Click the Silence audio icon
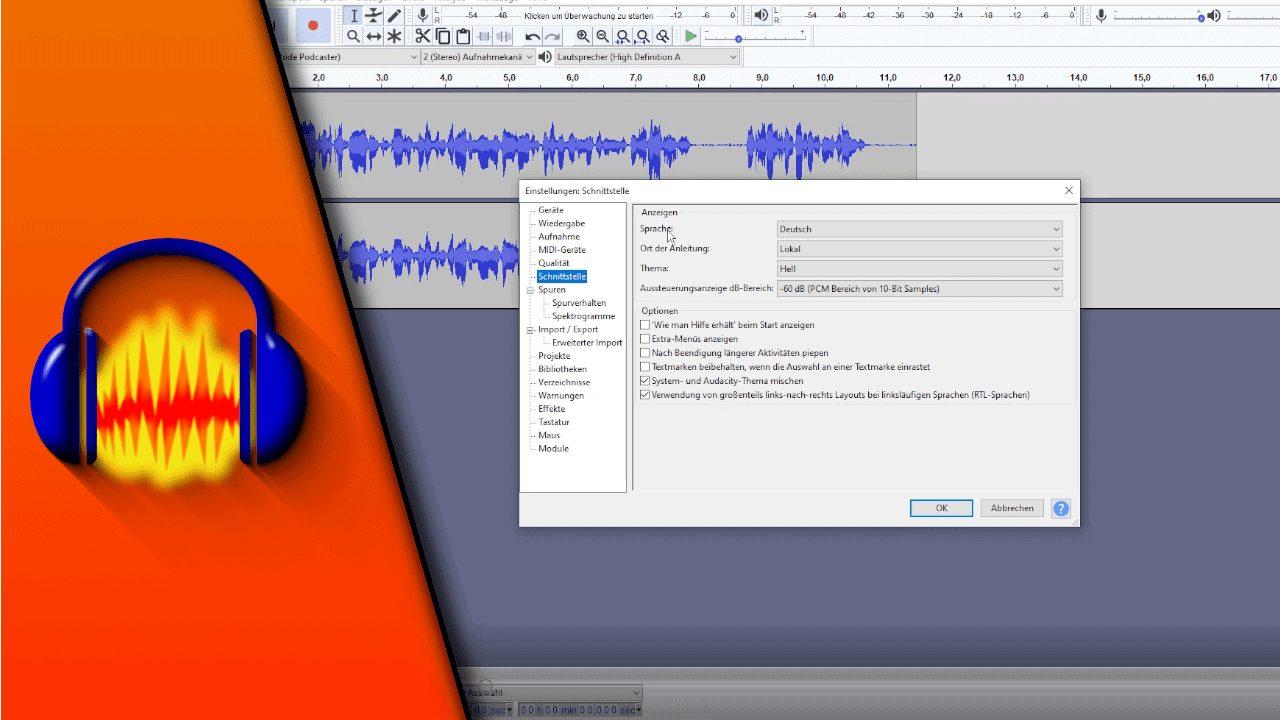Image resolution: width=1280 pixels, height=720 pixels. [x=504, y=36]
